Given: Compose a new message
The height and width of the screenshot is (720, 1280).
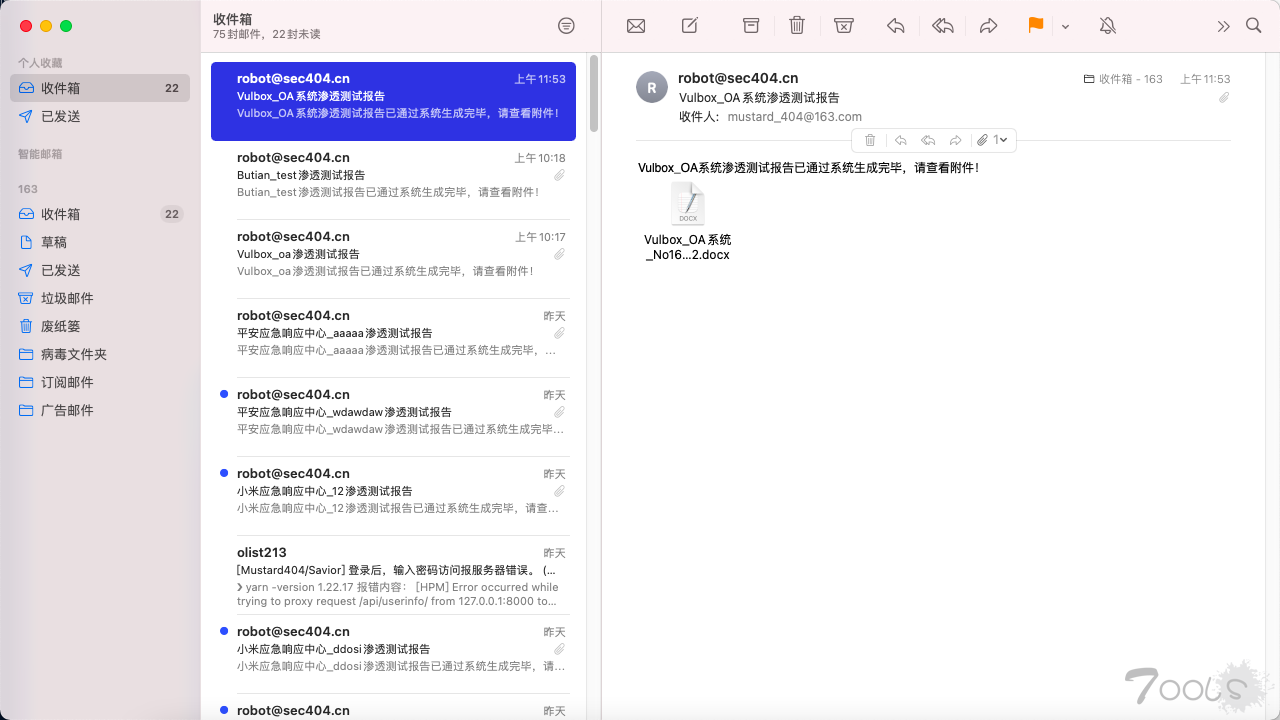Looking at the screenshot, I should 690,26.
